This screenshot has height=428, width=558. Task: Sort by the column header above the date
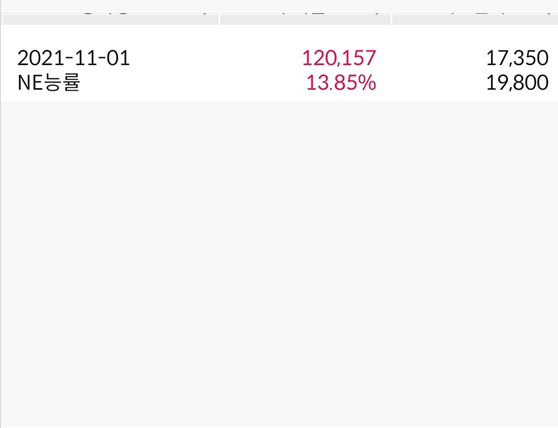[x=110, y=19]
